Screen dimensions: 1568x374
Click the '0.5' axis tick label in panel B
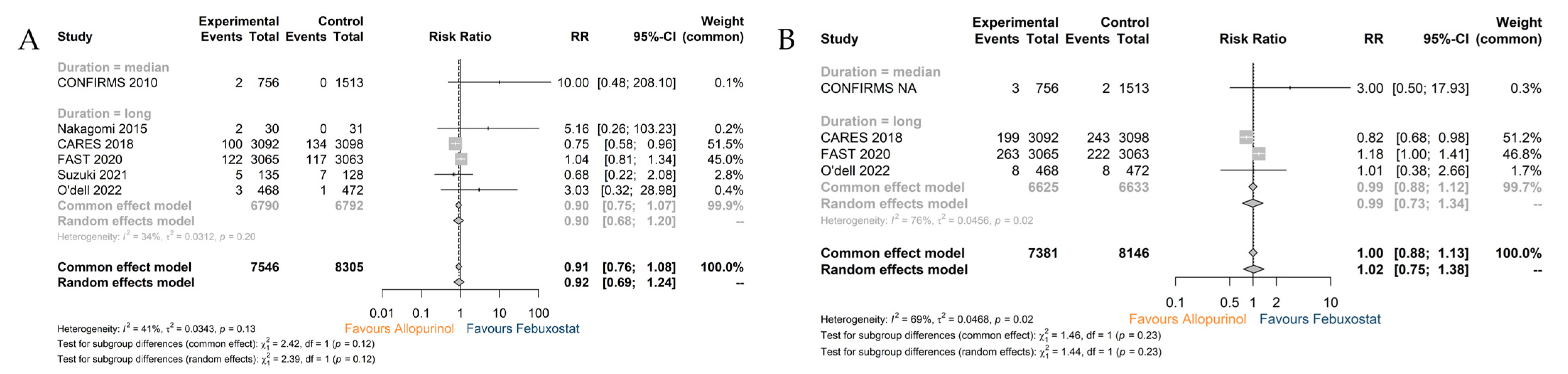click(x=1230, y=303)
